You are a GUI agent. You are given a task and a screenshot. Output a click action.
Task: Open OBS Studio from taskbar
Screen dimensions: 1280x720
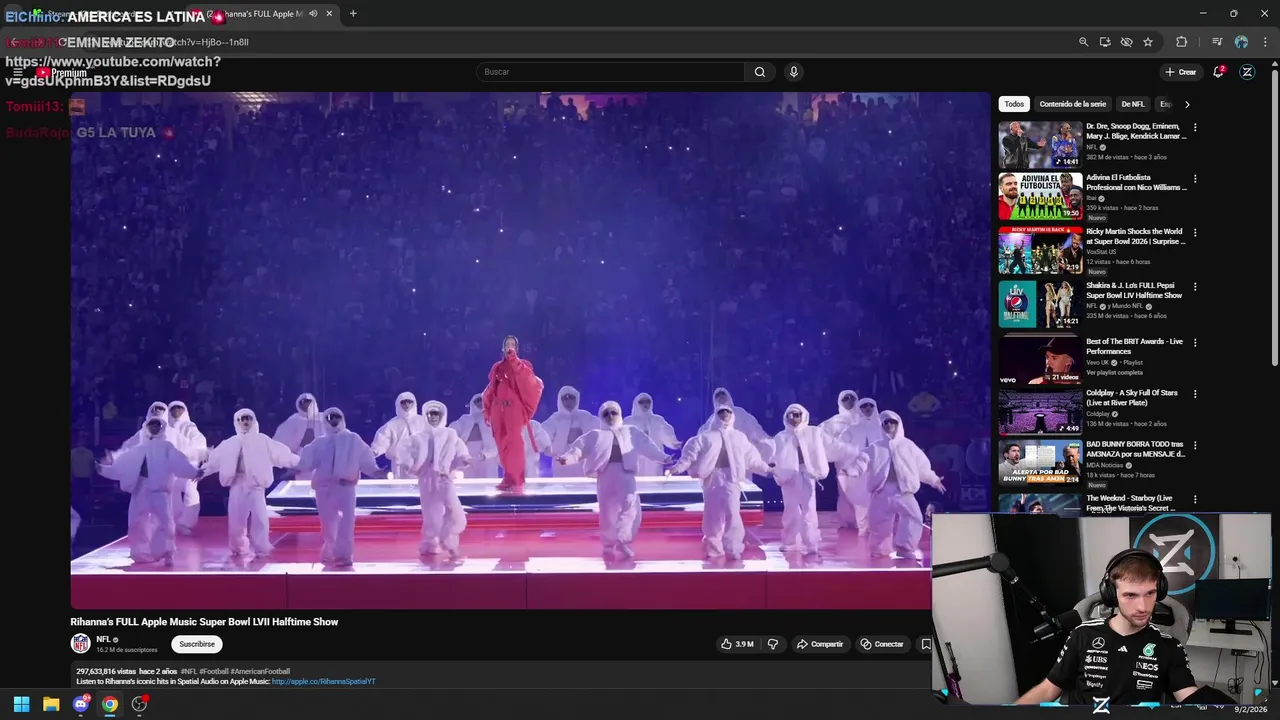coord(139,704)
